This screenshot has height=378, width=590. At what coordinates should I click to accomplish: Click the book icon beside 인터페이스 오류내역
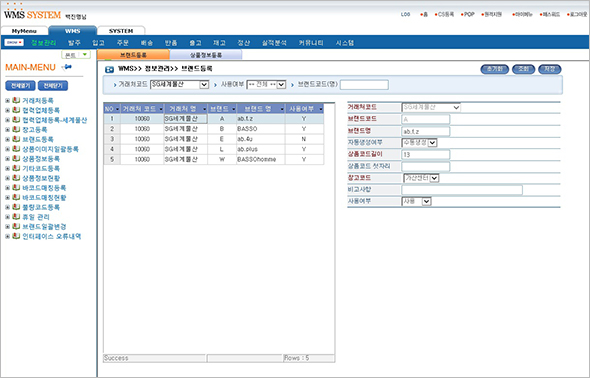tap(16, 236)
